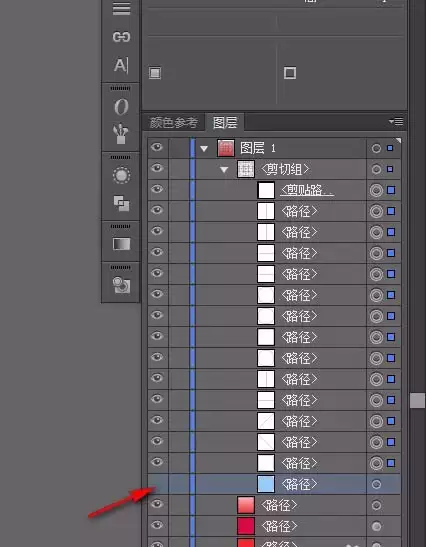Toggle visibility of the 剪切组 row
Viewport: 426px width, 547px height.
pos(157,168)
